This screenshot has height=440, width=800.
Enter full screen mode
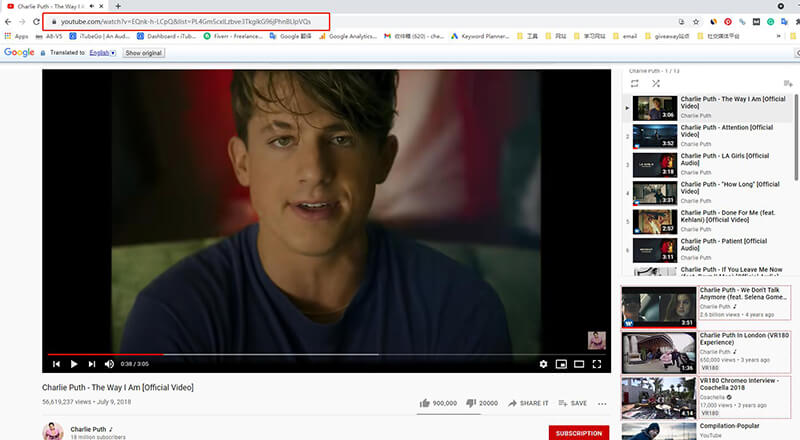pos(596,364)
